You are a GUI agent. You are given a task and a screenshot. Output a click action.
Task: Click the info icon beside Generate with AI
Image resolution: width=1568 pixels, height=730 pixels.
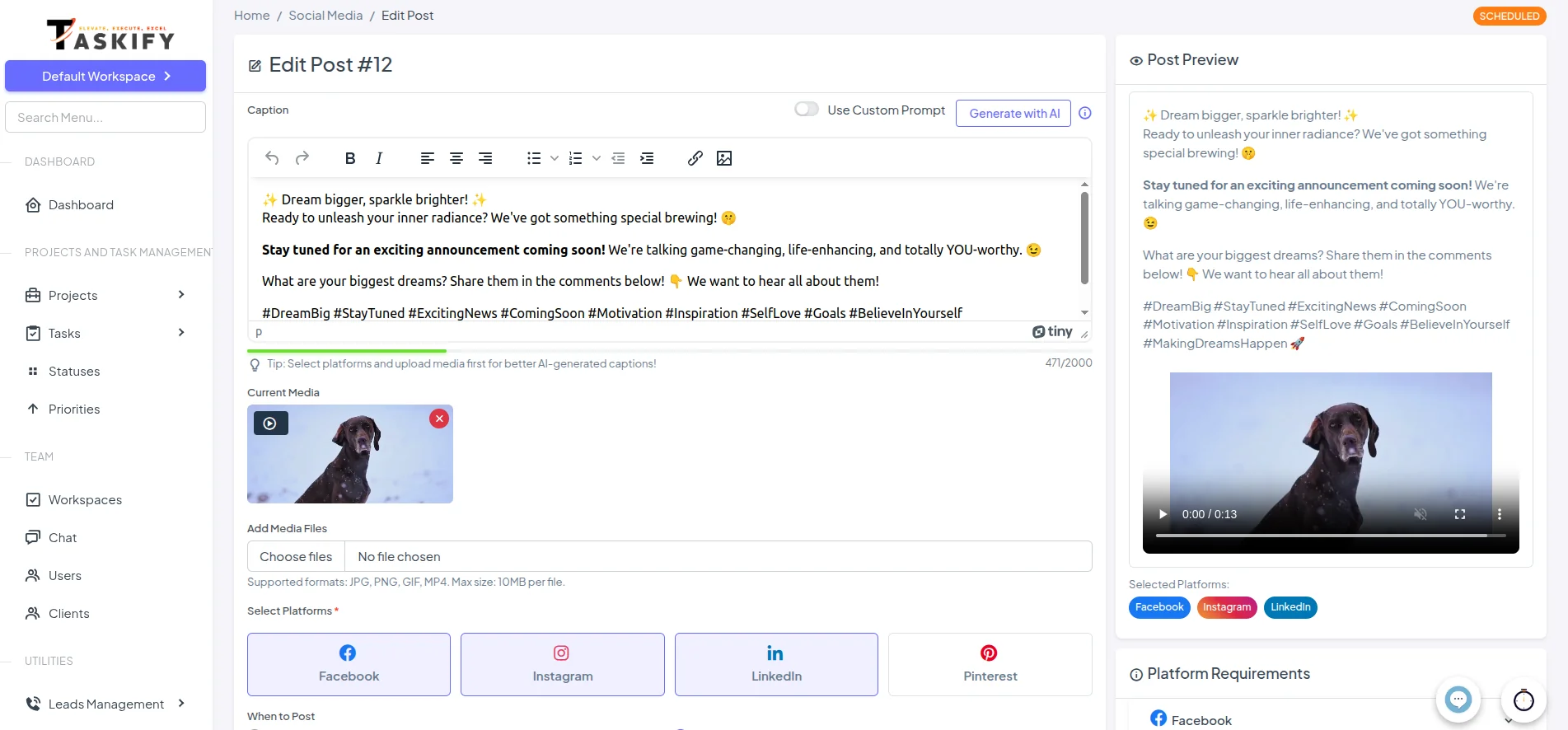(x=1085, y=113)
